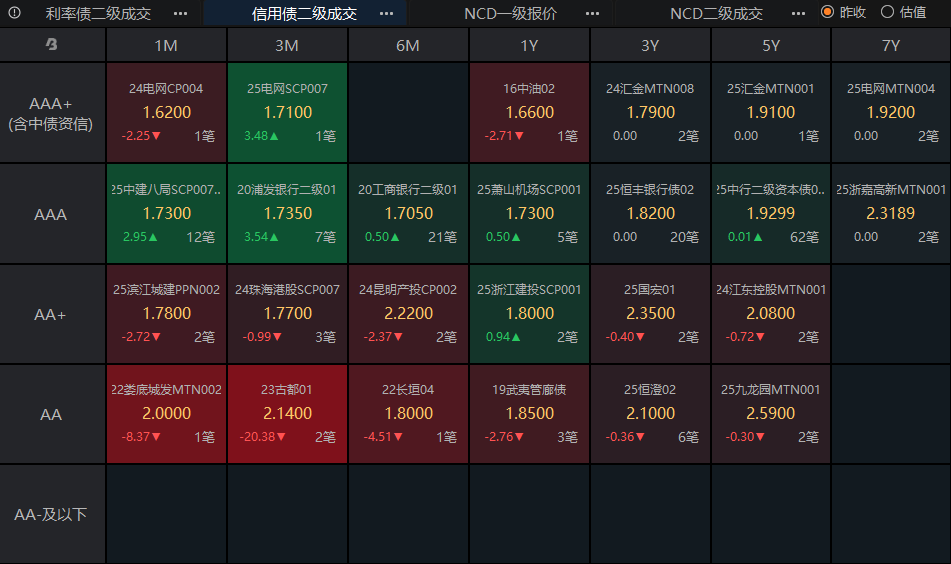951x564 pixels.
Task: Open the 16中油02 cell
Action: pos(529,113)
